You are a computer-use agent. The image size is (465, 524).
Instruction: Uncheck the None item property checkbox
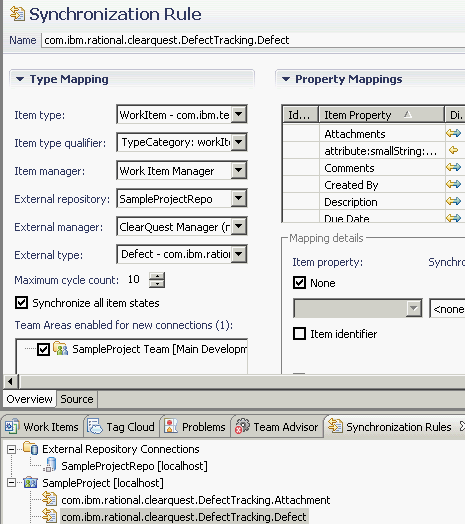coord(299,283)
